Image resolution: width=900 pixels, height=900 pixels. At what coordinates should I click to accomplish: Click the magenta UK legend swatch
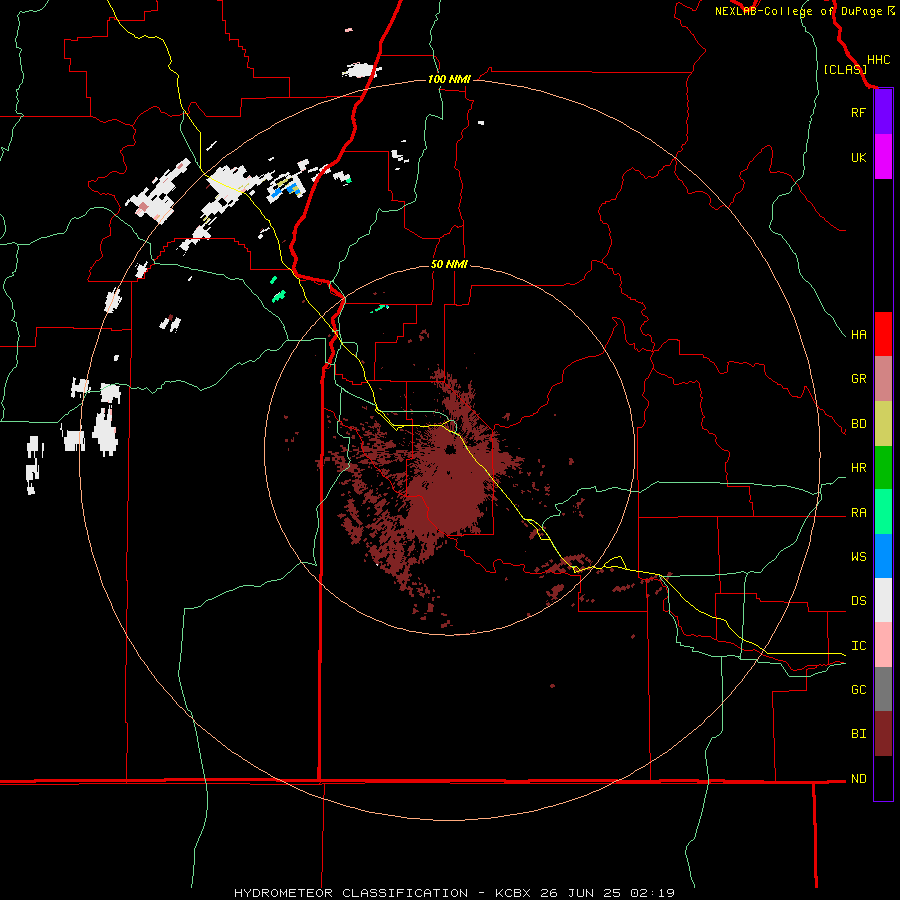[883, 157]
